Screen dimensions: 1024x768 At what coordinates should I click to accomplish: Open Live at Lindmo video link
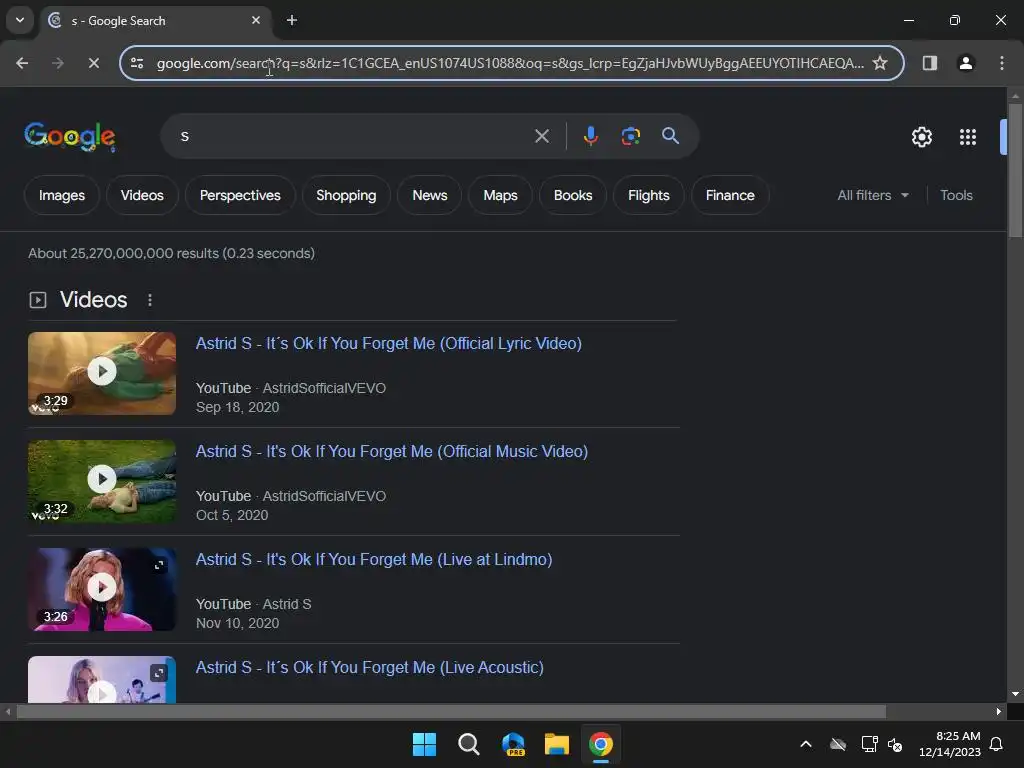[x=374, y=560]
